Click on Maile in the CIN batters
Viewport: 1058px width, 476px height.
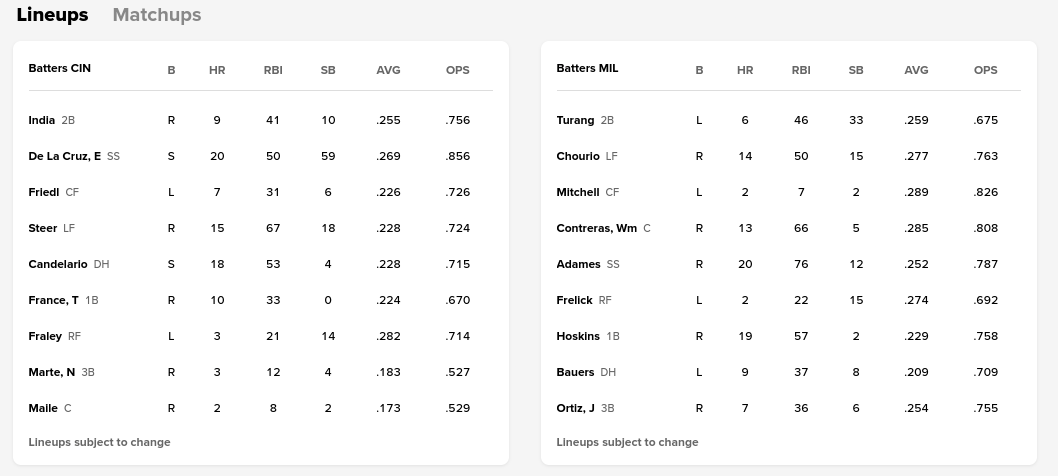43,408
